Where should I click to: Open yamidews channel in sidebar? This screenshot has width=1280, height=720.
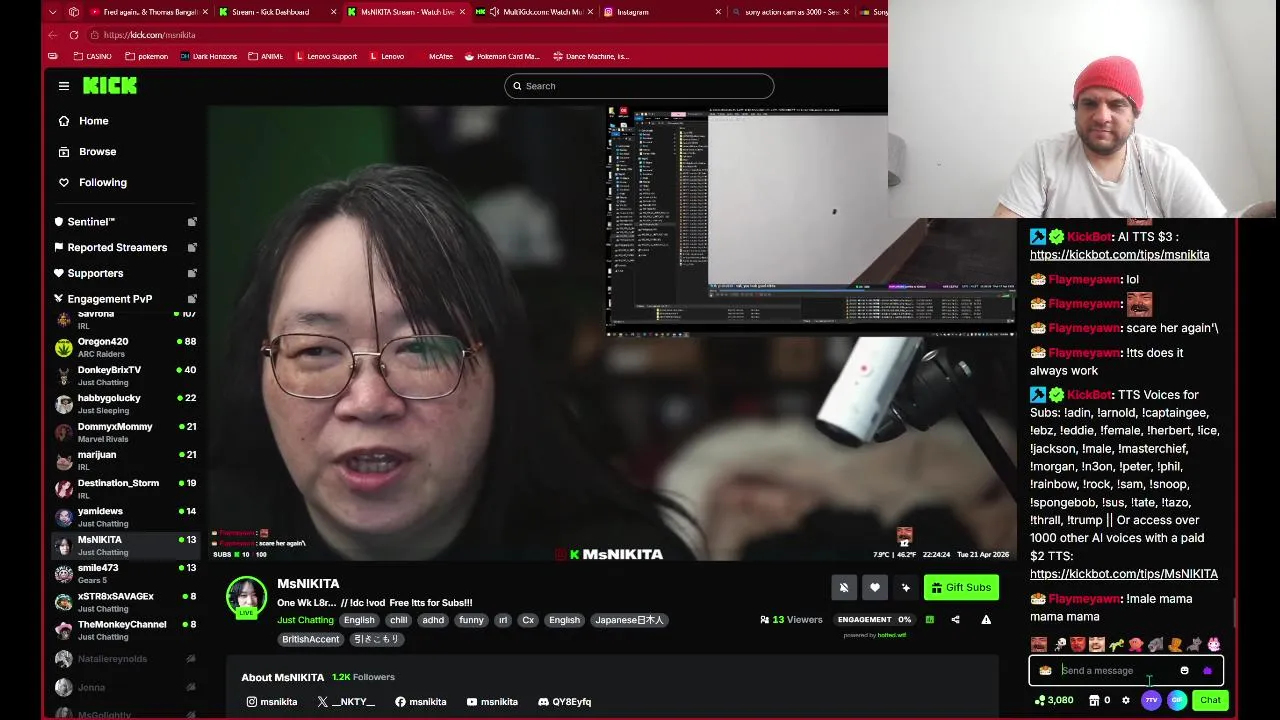[125, 517]
